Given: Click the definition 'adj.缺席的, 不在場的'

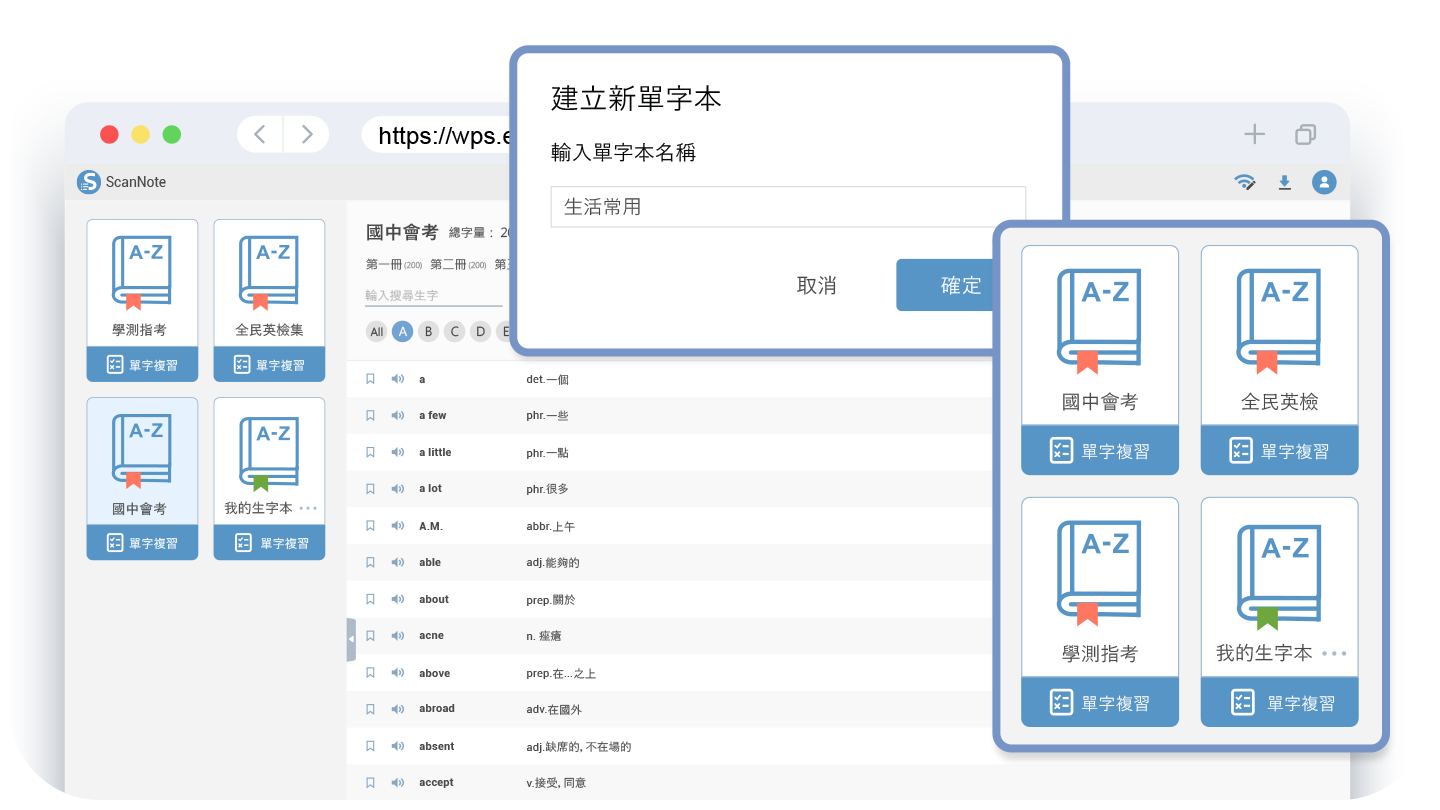Looking at the screenshot, I should point(578,747).
